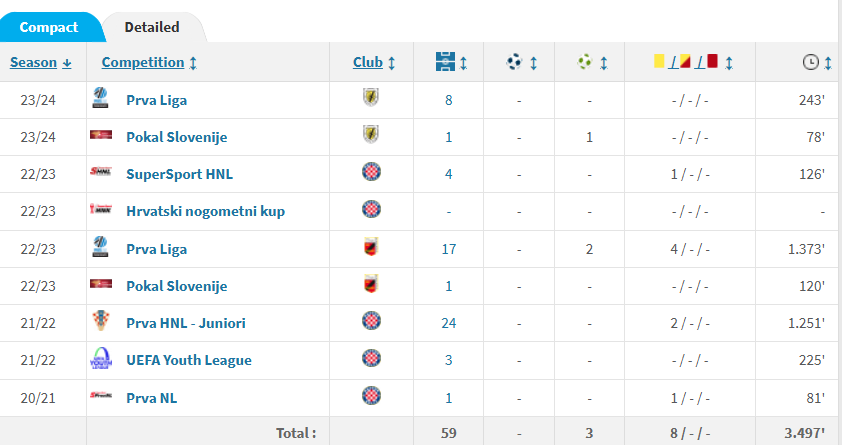
Task: Switch to the Detailed tab
Action: pyautogui.click(x=152, y=27)
